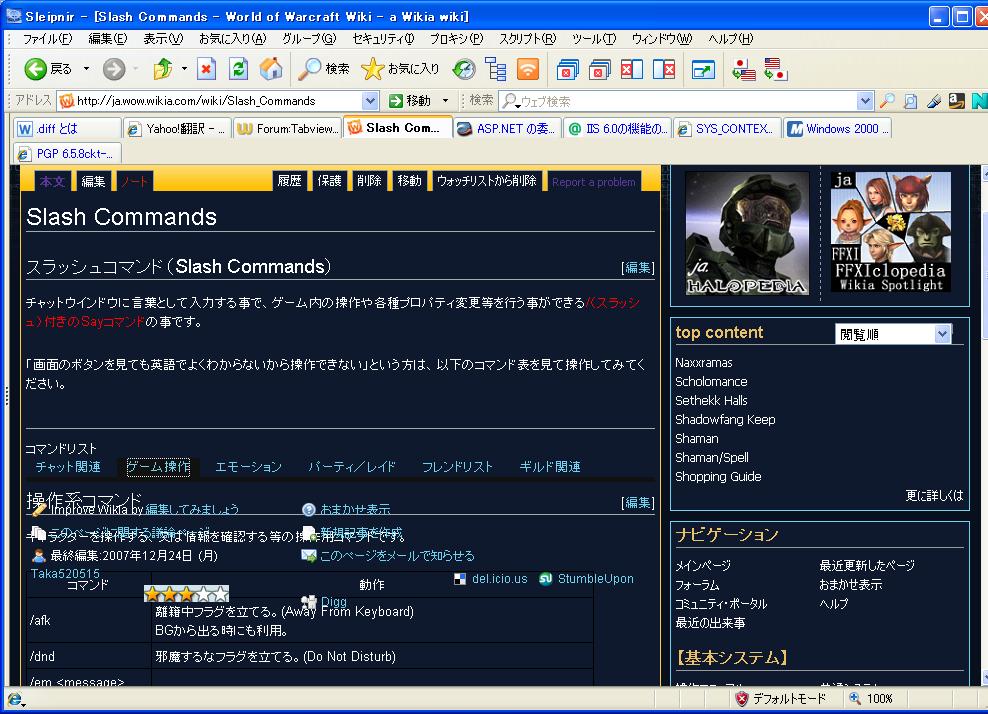
Task: Open the History clock icon
Action: [464, 69]
